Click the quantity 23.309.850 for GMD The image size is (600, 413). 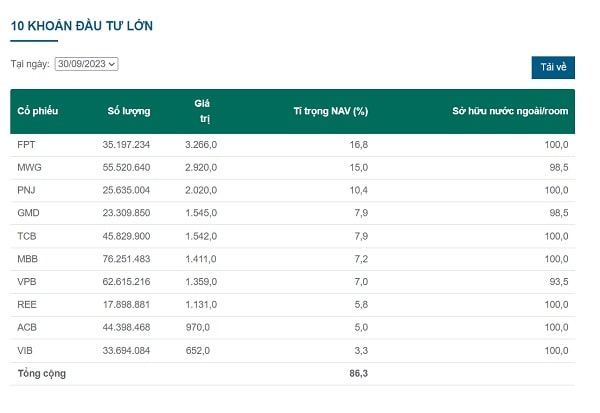pos(126,213)
